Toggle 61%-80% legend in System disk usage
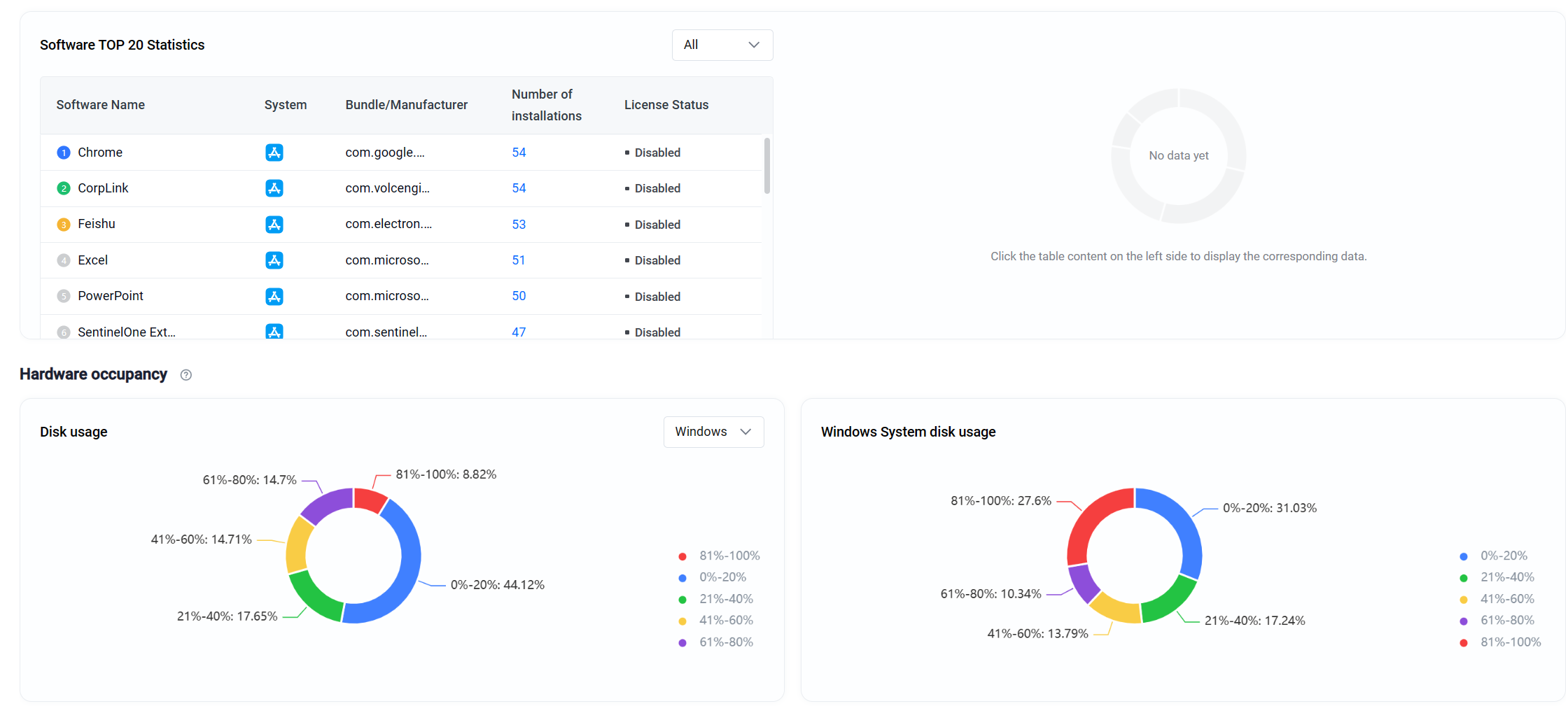Viewport: 1568px width, 706px height. [x=1497, y=621]
